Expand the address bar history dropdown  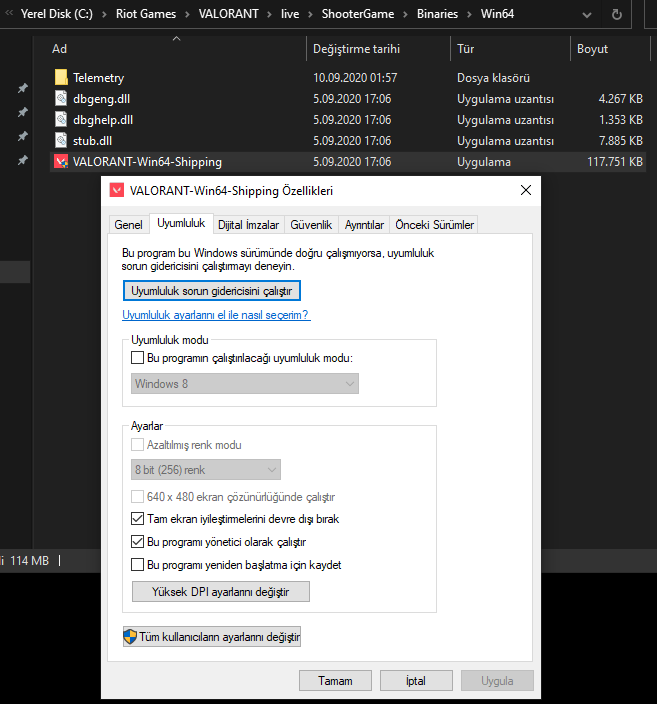pyautogui.click(x=586, y=15)
